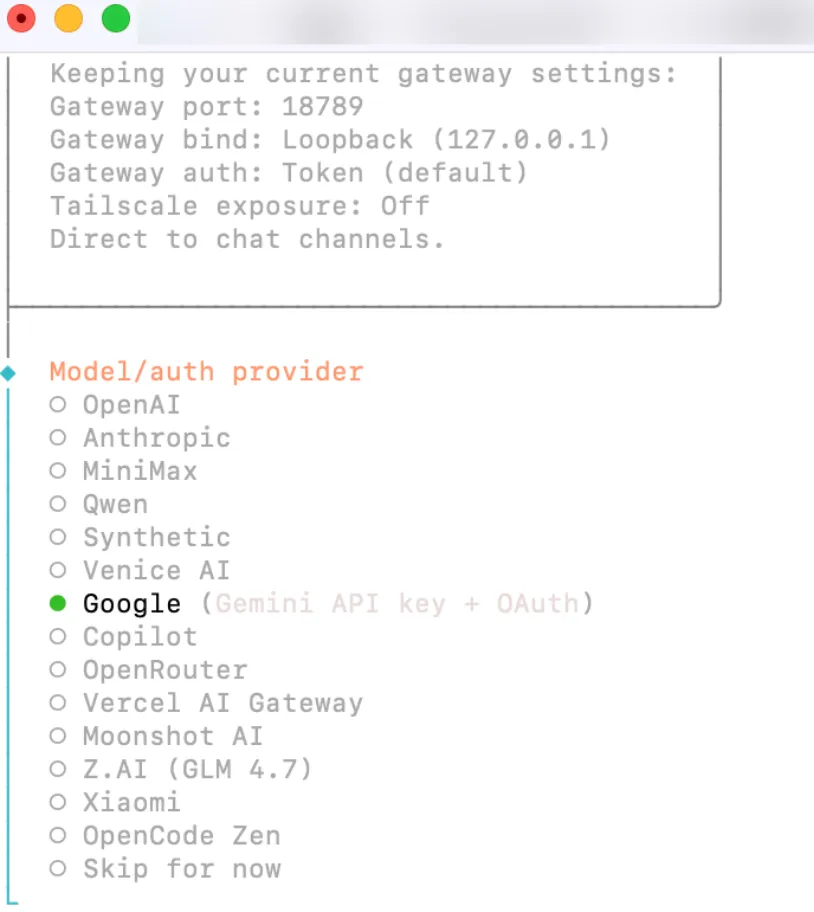The width and height of the screenshot is (814, 912).
Task: Click the Model/auth provider heading
Action: coord(206,372)
